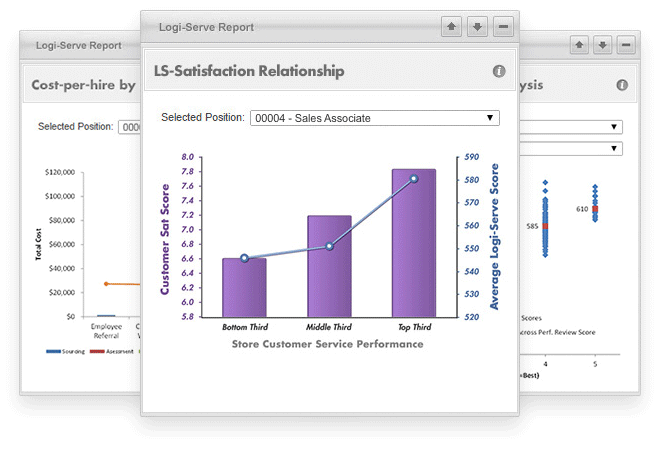This screenshot has height=450, width=660.
Task: Select the Bottom Third bar in chart
Action: click(x=244, y=288)
